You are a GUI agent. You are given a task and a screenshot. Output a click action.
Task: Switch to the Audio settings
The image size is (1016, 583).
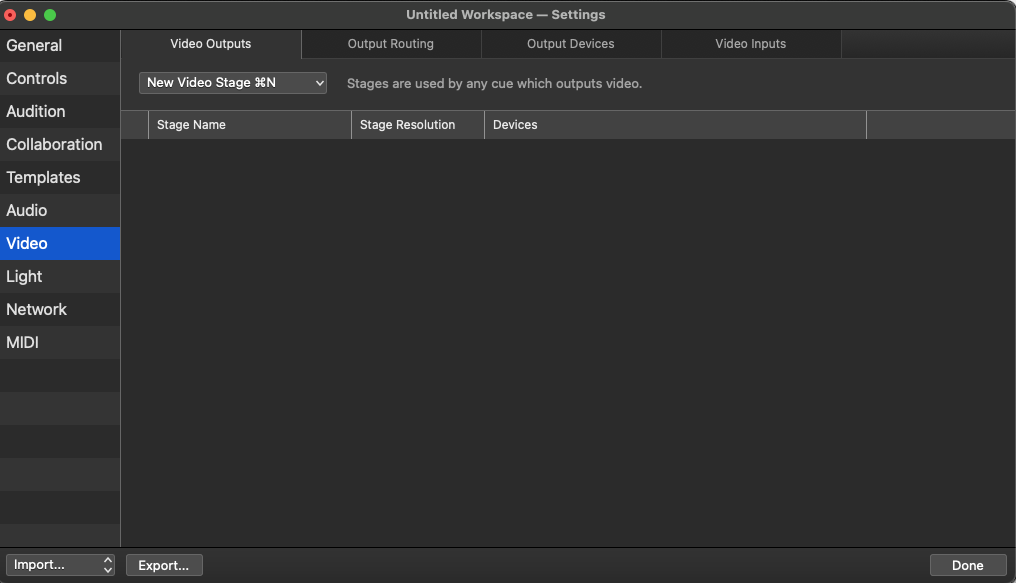pyautogui.click(x=28, y=210)
